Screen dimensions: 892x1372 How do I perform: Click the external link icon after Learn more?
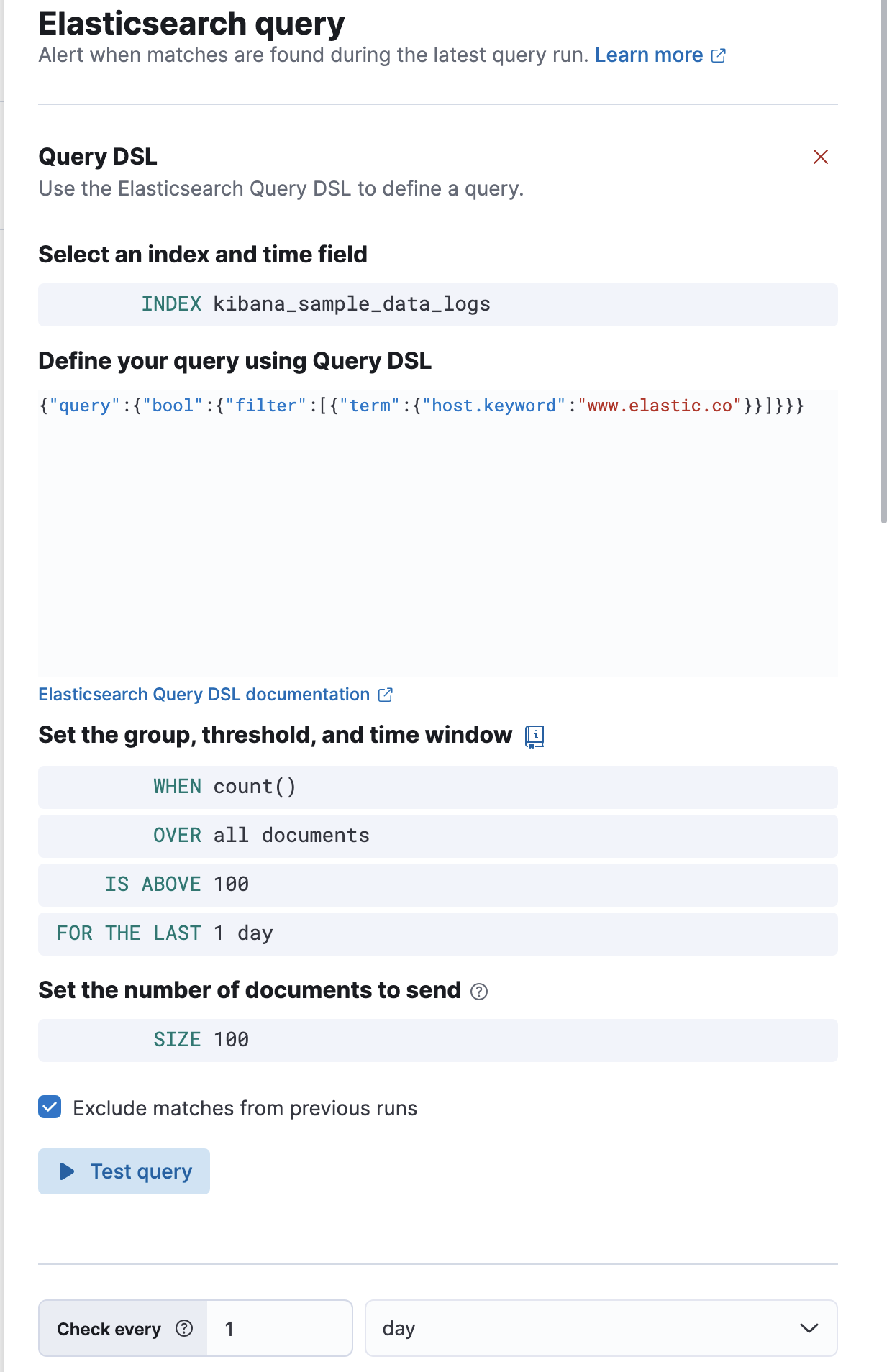(x=719, y=55)
